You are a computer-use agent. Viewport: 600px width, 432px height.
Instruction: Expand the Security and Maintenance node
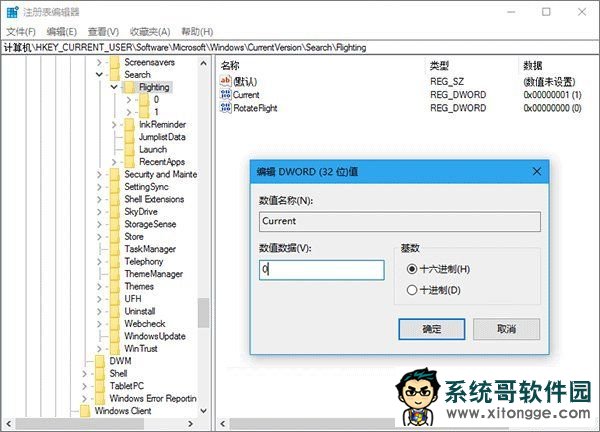[99, 175]
